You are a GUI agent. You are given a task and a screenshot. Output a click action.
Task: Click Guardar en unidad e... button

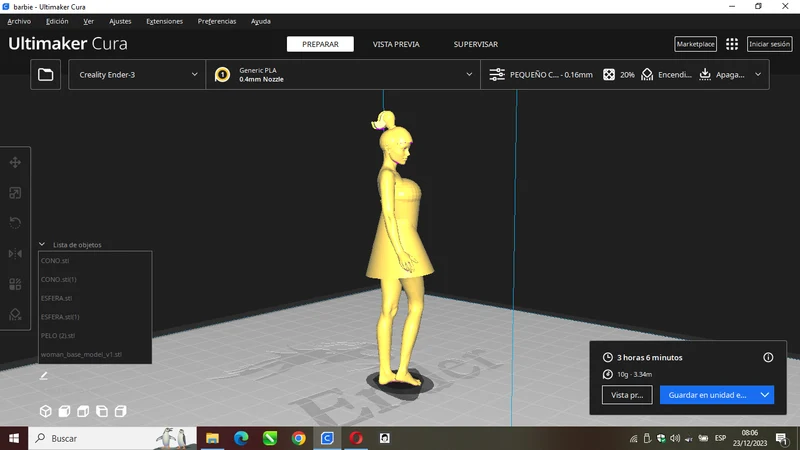pos(708,395)
